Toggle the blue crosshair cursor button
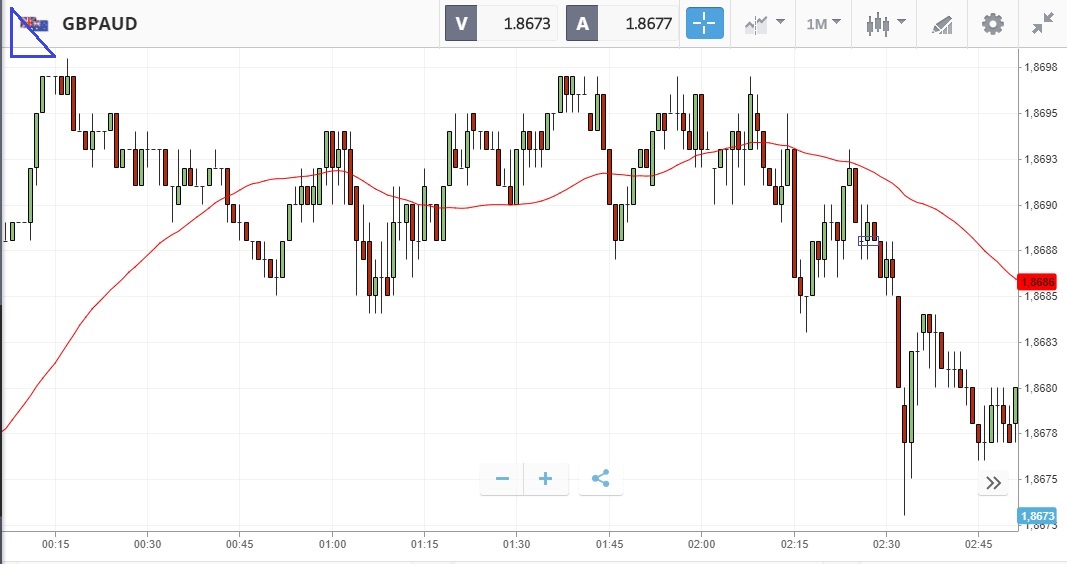This screenshot has width=1067, height=564. 704,24
